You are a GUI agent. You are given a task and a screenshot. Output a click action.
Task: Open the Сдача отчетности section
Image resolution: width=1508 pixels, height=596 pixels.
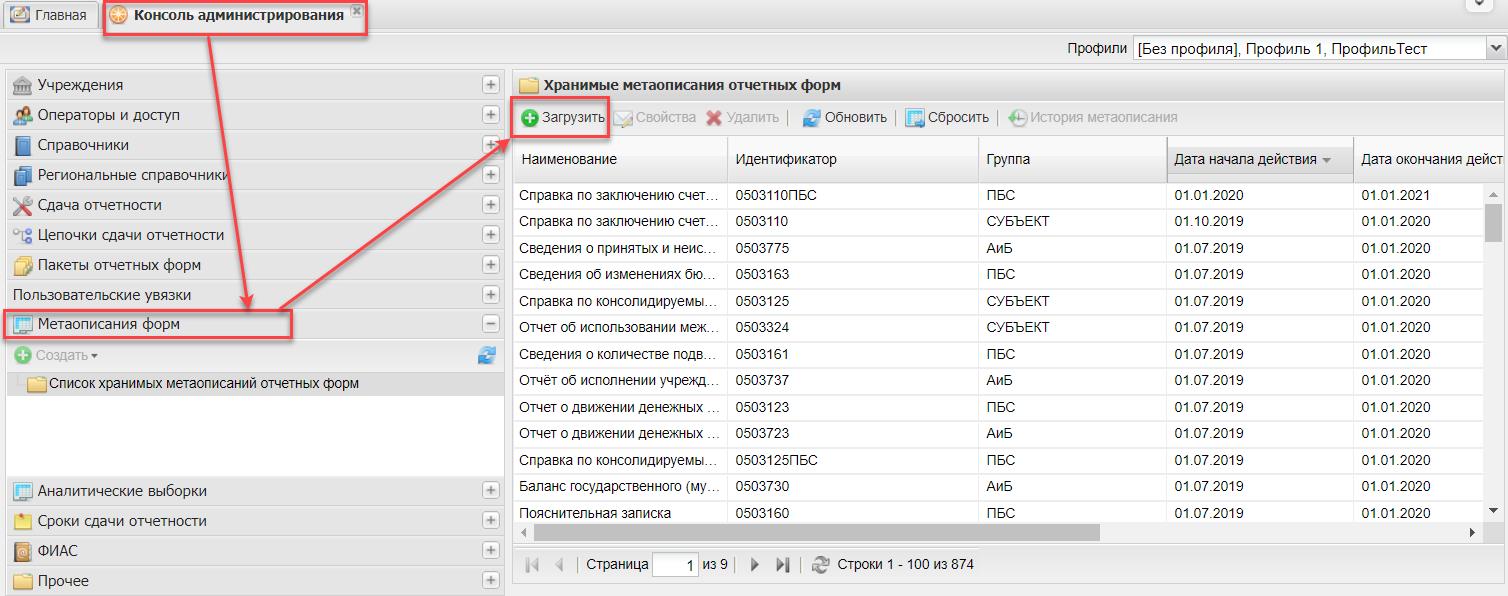[99, 205]
